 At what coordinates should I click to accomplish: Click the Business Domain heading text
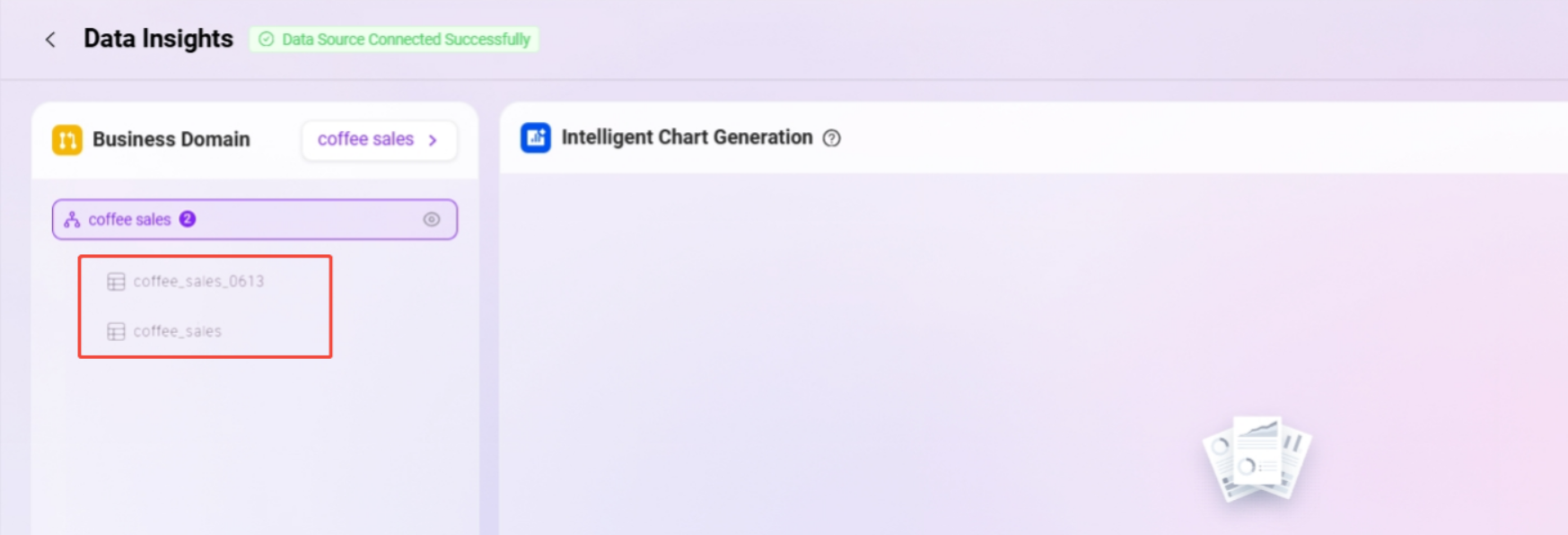[171, 139]
